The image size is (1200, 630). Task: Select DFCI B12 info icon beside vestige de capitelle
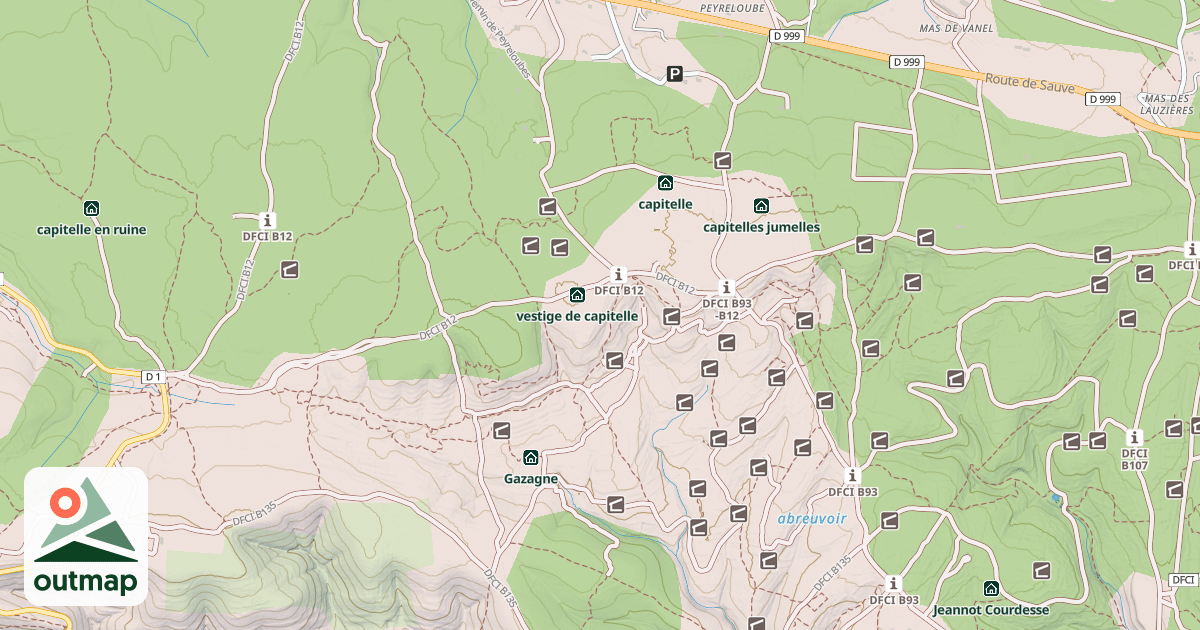(619, 274)
